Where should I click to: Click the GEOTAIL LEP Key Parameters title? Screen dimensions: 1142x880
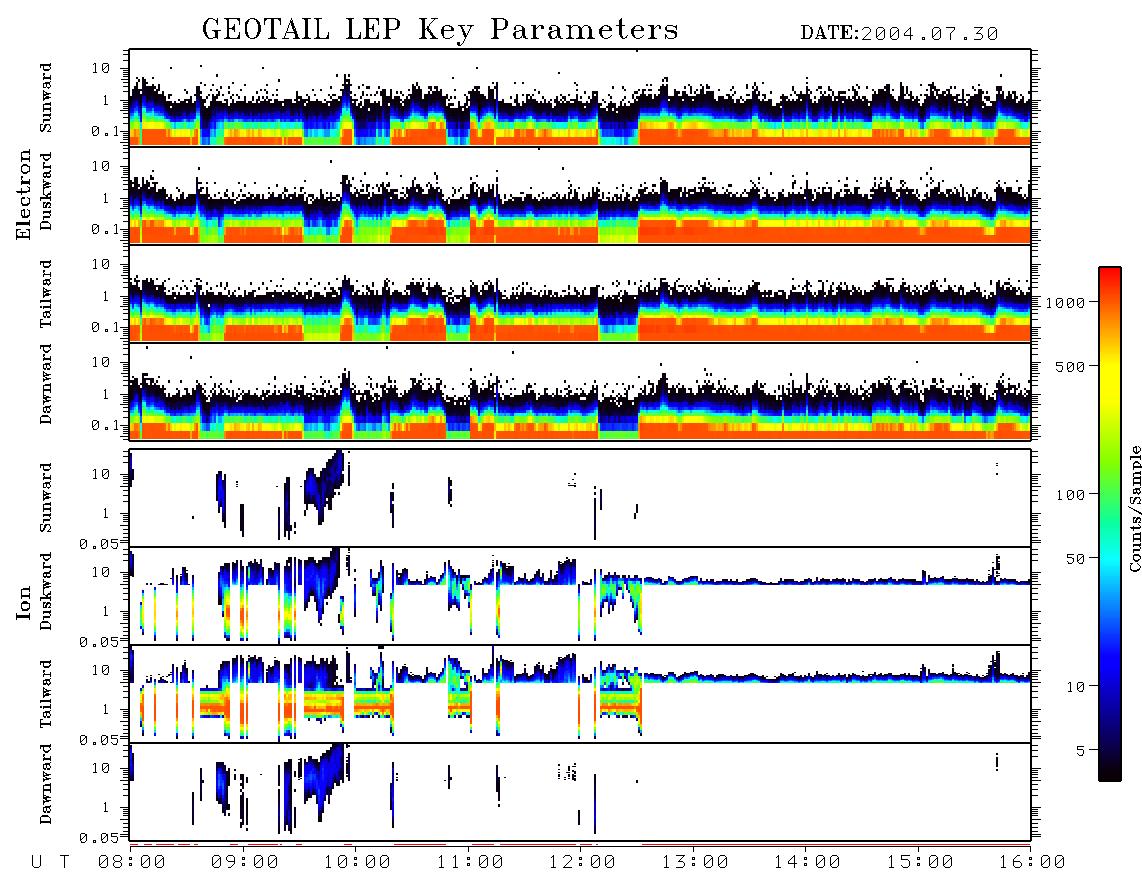coord(440,31)
